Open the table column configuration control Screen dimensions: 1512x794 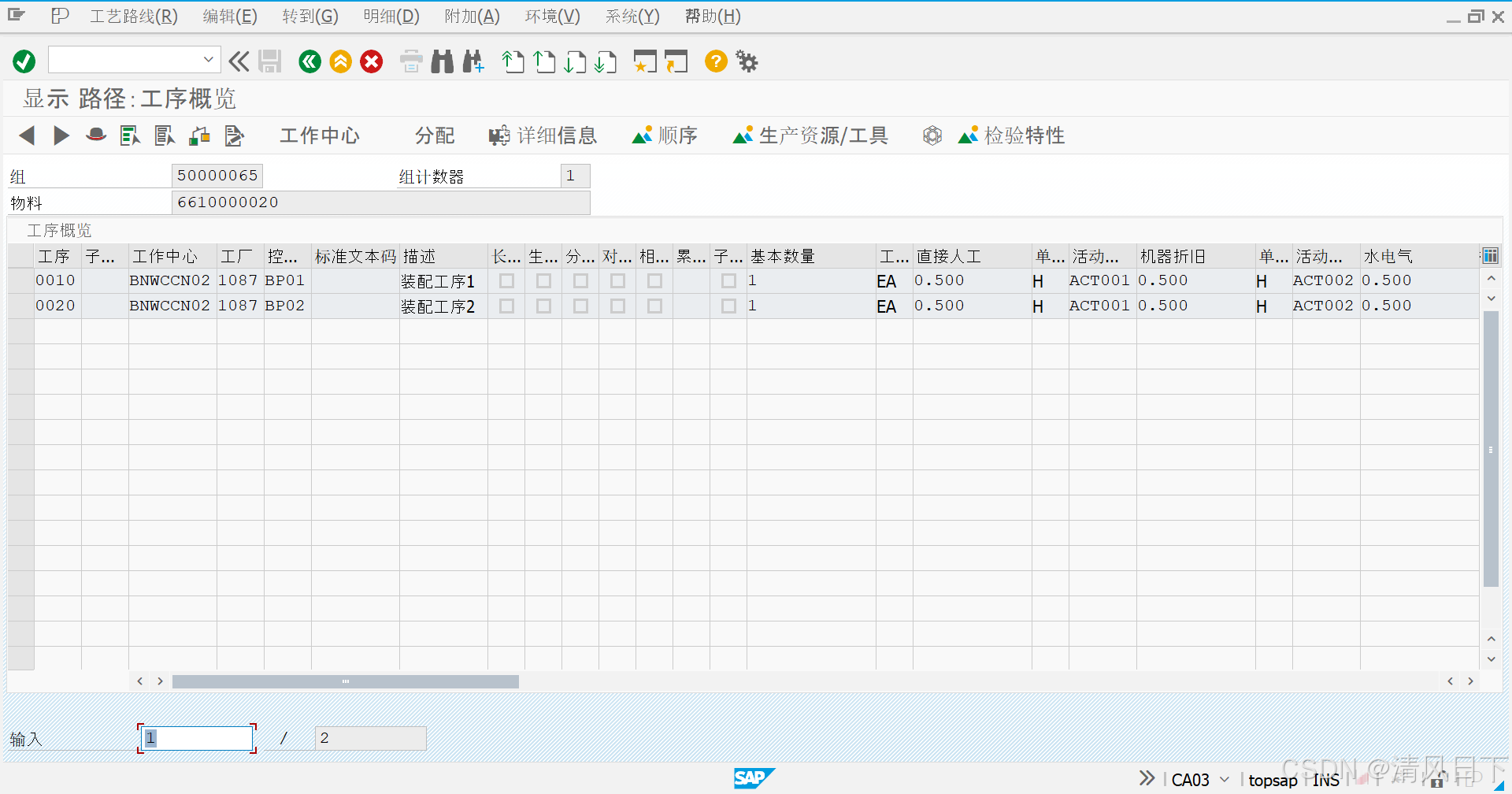point(1491,255)
